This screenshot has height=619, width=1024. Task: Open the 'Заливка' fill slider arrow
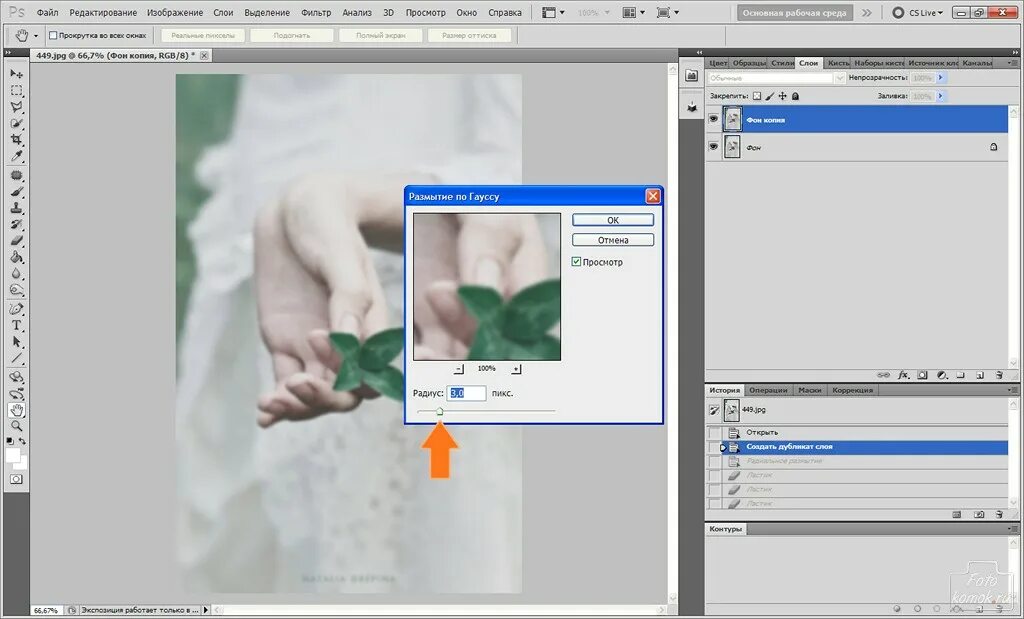click(941, 96)
